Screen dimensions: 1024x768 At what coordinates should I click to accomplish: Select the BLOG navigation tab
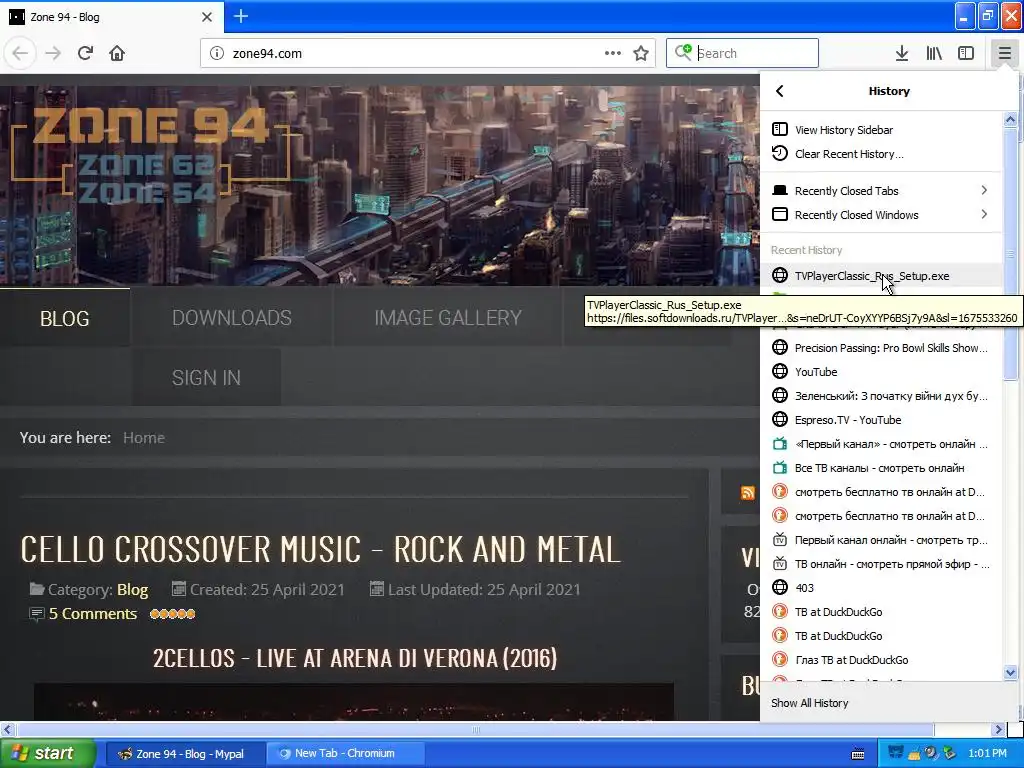pyautogui.click(x=65, y=318)
